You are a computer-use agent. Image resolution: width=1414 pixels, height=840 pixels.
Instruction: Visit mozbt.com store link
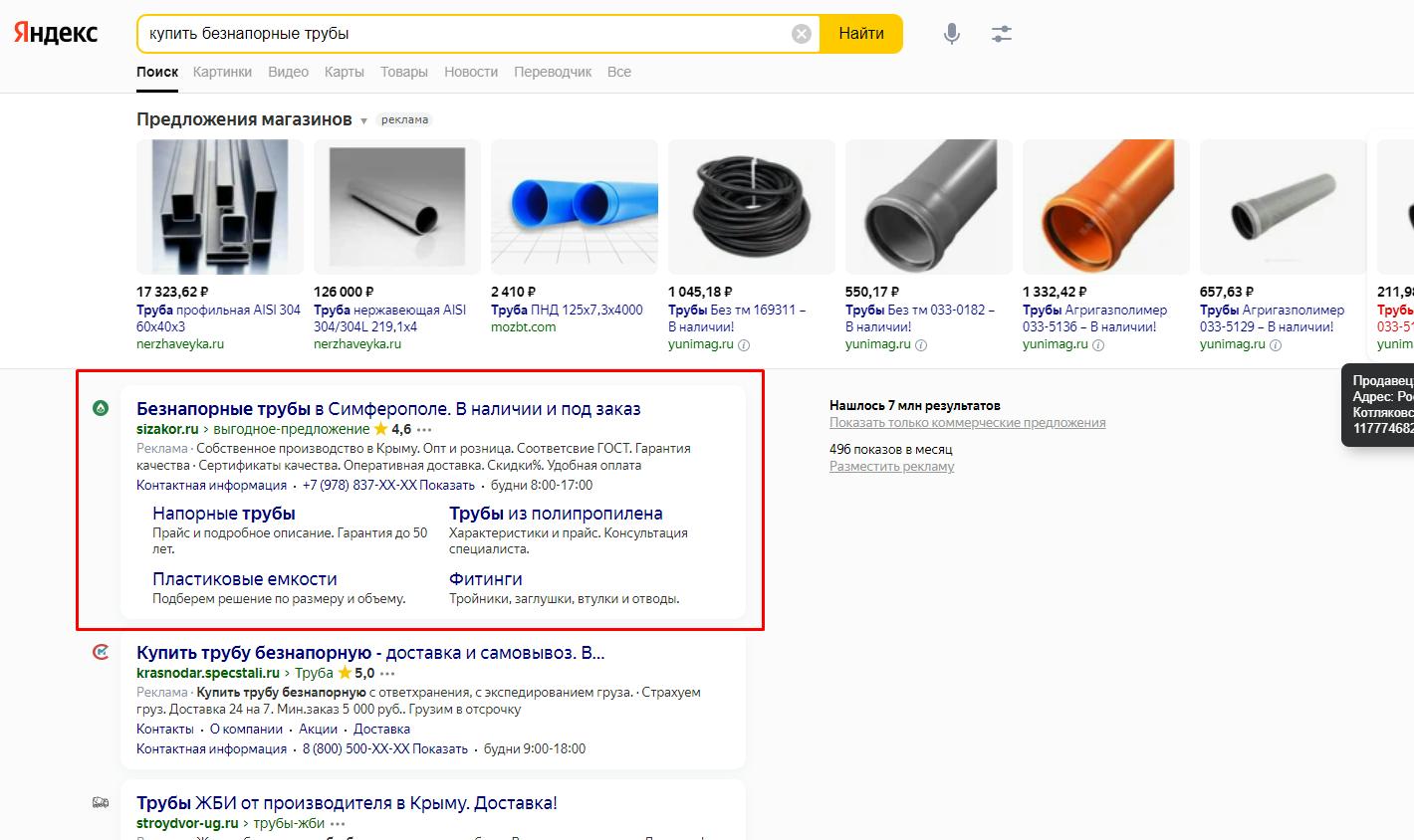[x=523, y=327]
